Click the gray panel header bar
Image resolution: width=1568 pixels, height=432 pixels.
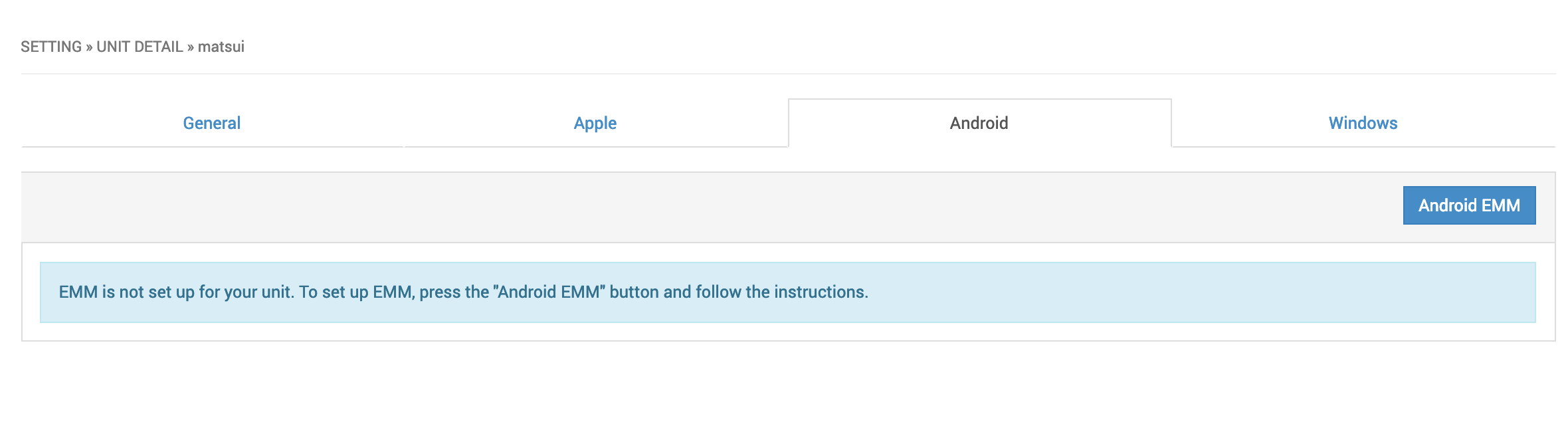(x=664, y=207)
